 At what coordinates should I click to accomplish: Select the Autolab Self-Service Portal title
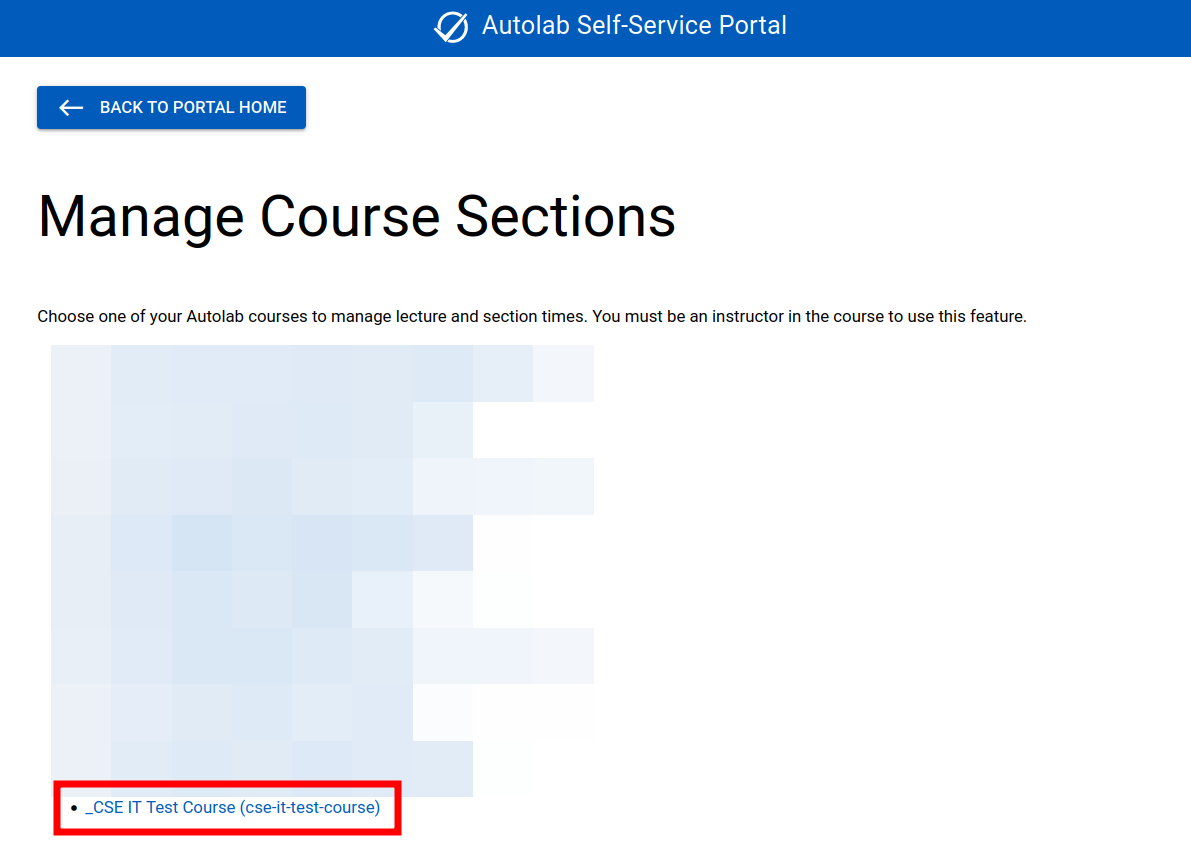[634, 25]
